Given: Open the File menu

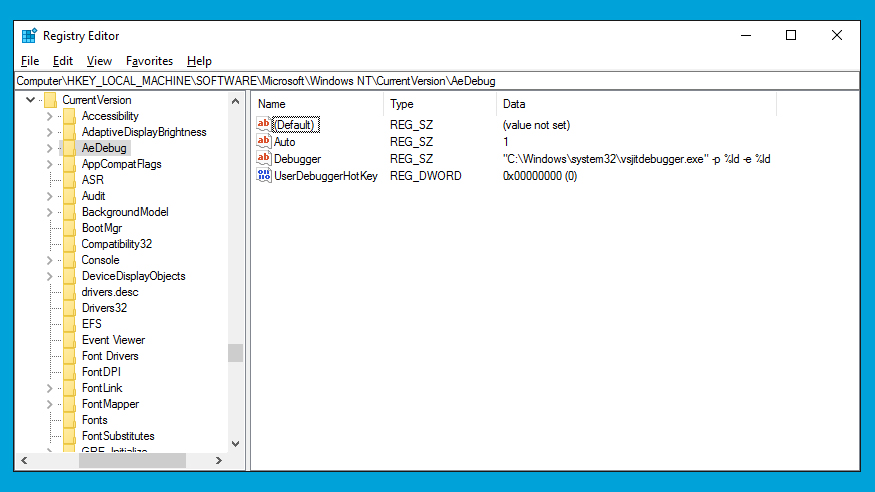Looking at the screenshot, I should [29, 61].
